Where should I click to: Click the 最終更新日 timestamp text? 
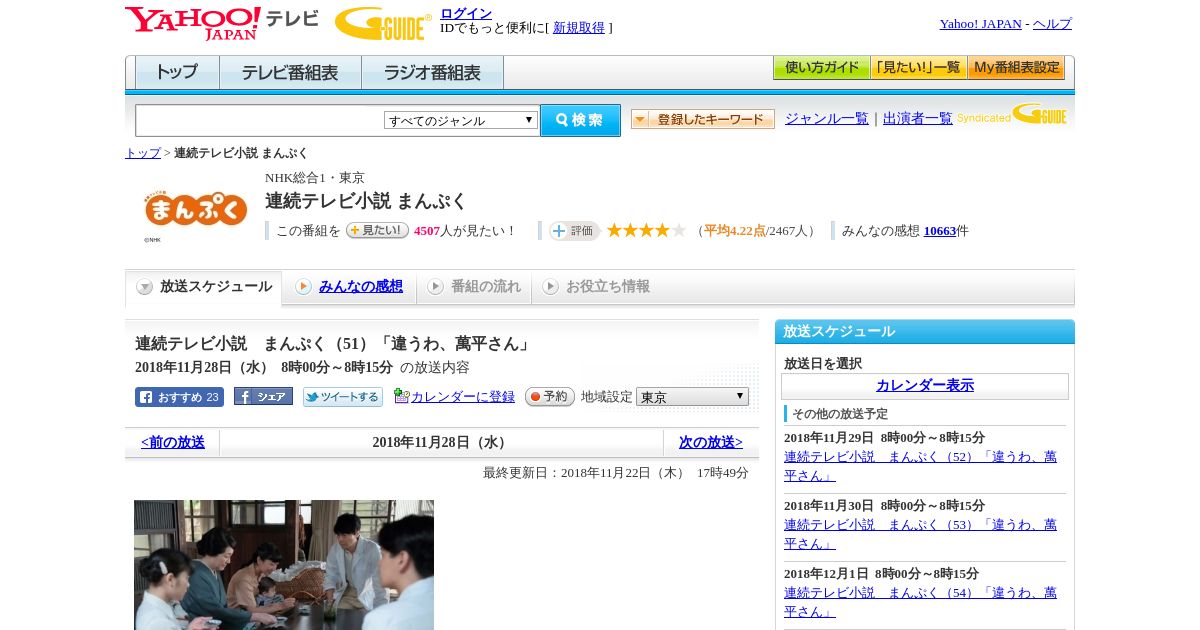coord(616,473)
